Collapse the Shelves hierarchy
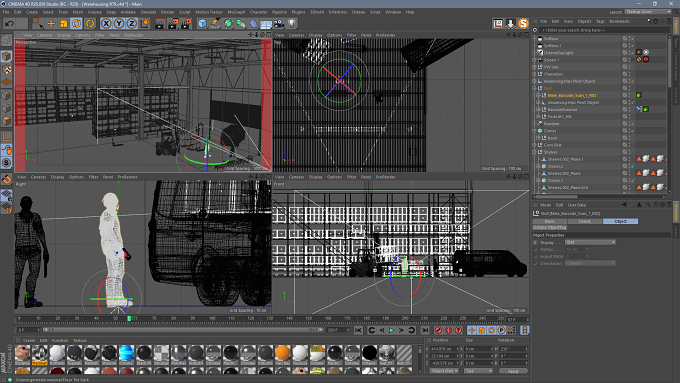680x383 pixels. [x=535, y=152]
